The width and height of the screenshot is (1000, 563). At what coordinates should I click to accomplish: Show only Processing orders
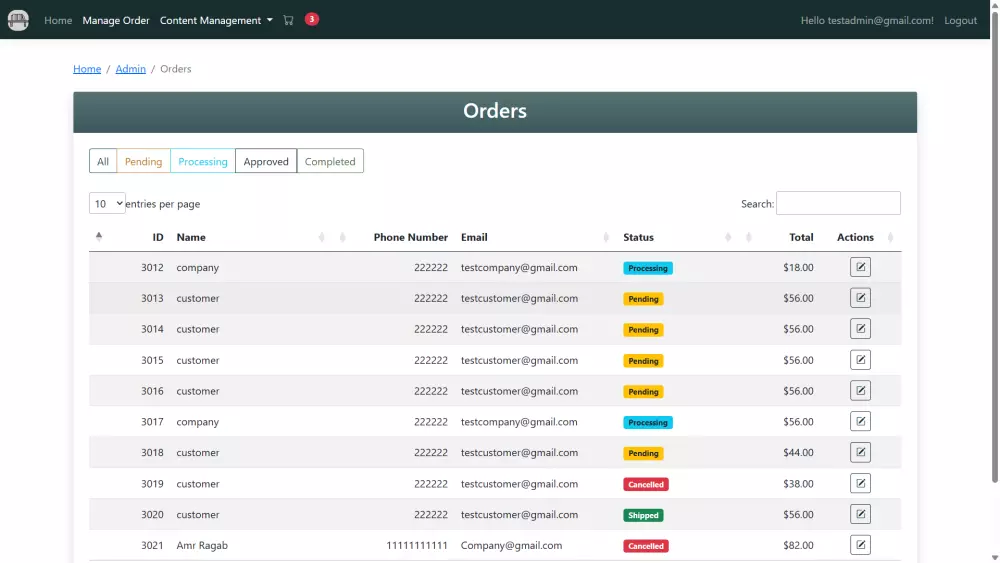(203, 161)
